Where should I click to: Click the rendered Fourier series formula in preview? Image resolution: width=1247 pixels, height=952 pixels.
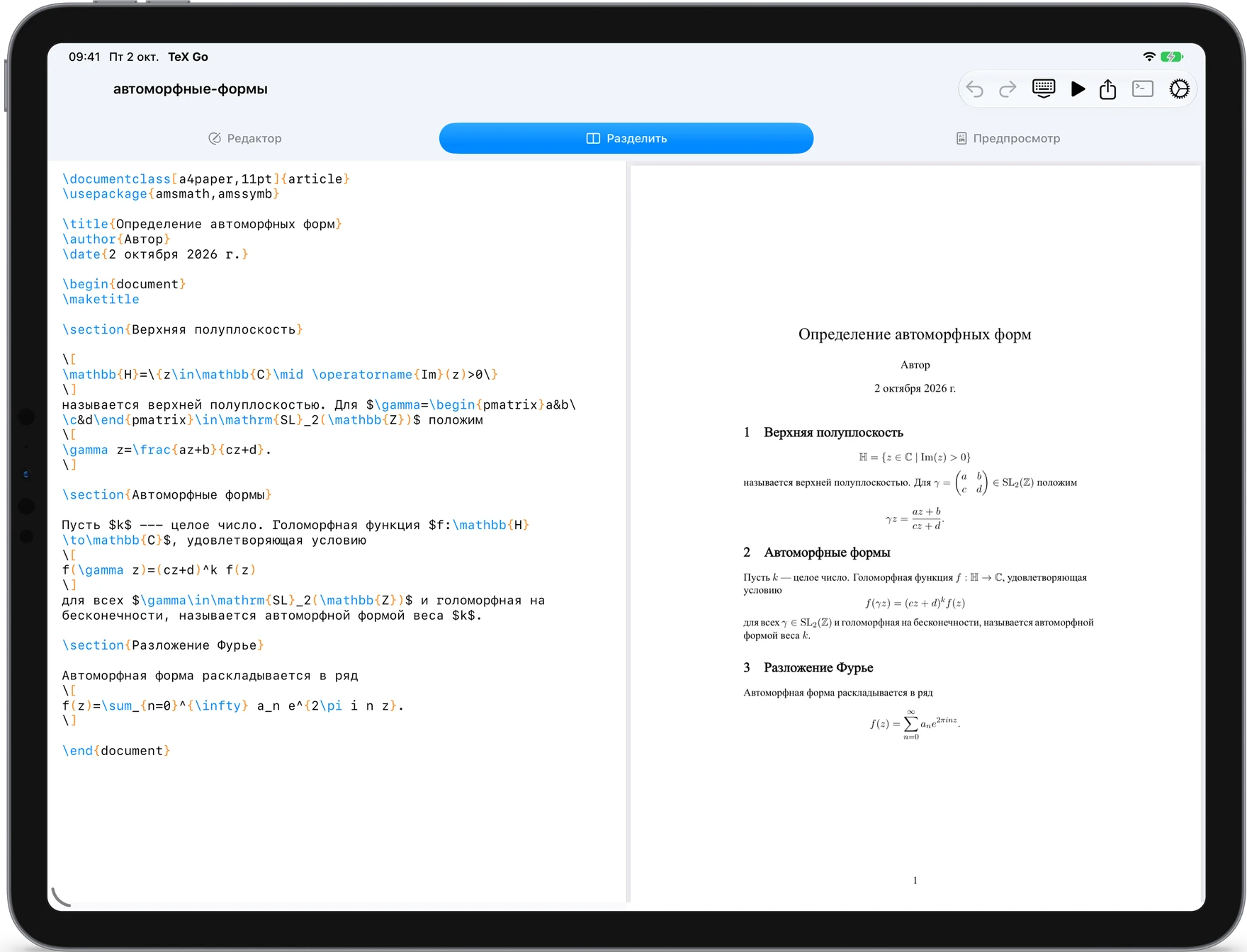tap(915, 724)
